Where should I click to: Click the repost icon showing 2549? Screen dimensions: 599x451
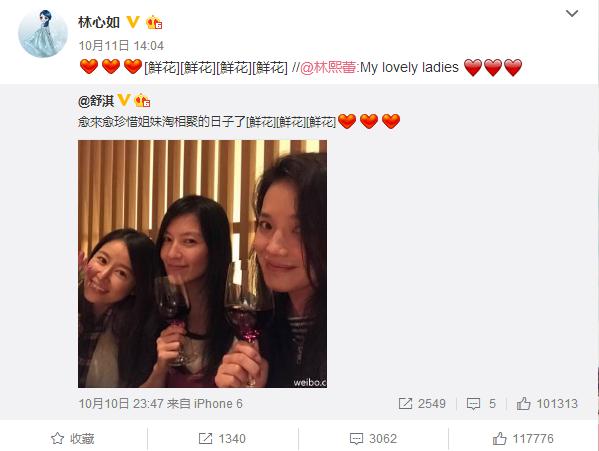(422, 404)
